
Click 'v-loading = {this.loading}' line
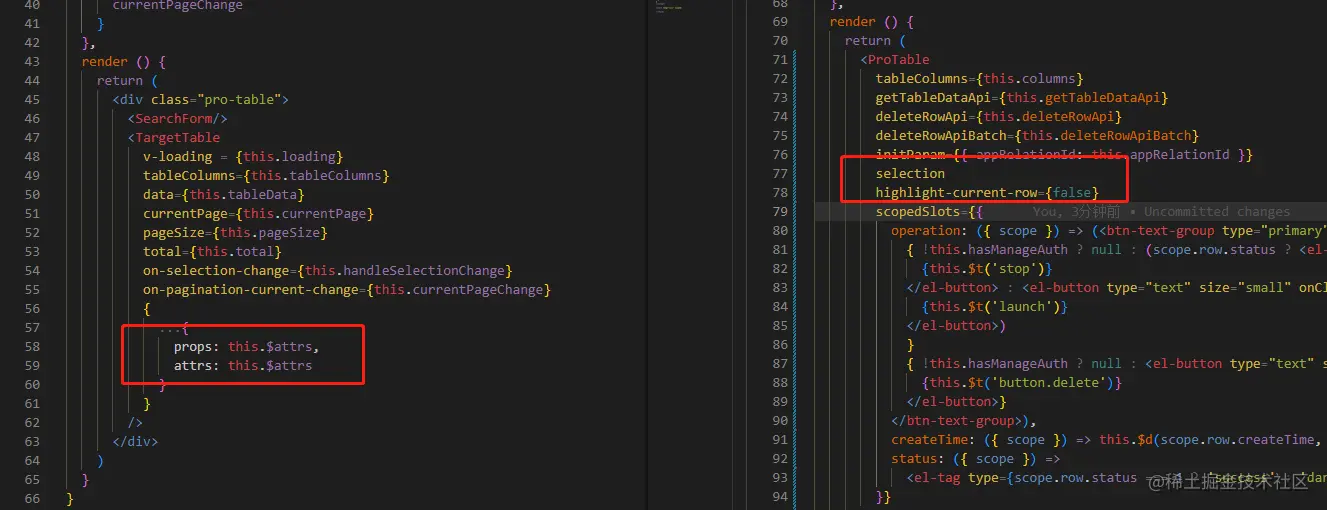243,156
